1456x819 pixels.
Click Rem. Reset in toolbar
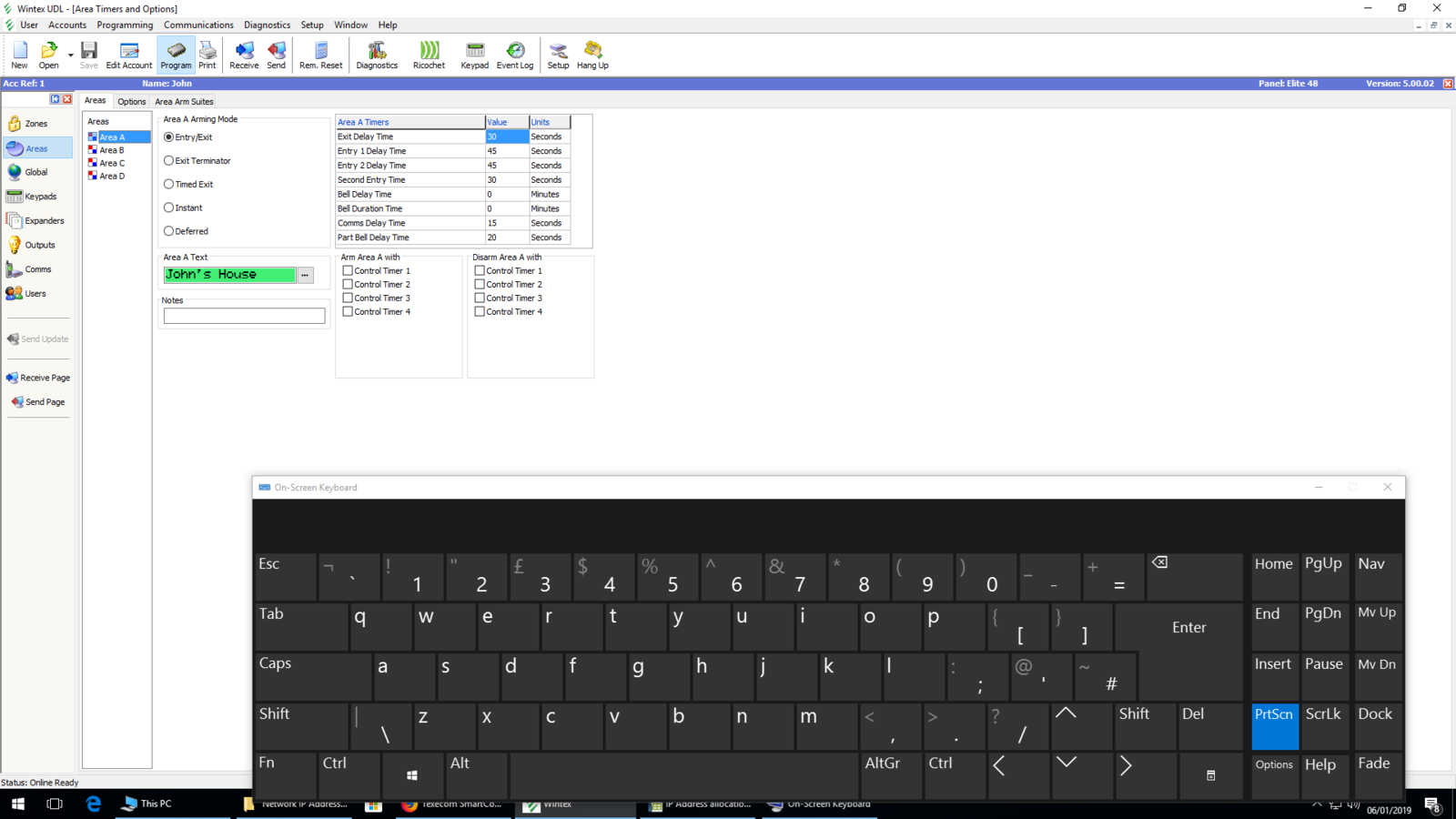tap(320, 55)
